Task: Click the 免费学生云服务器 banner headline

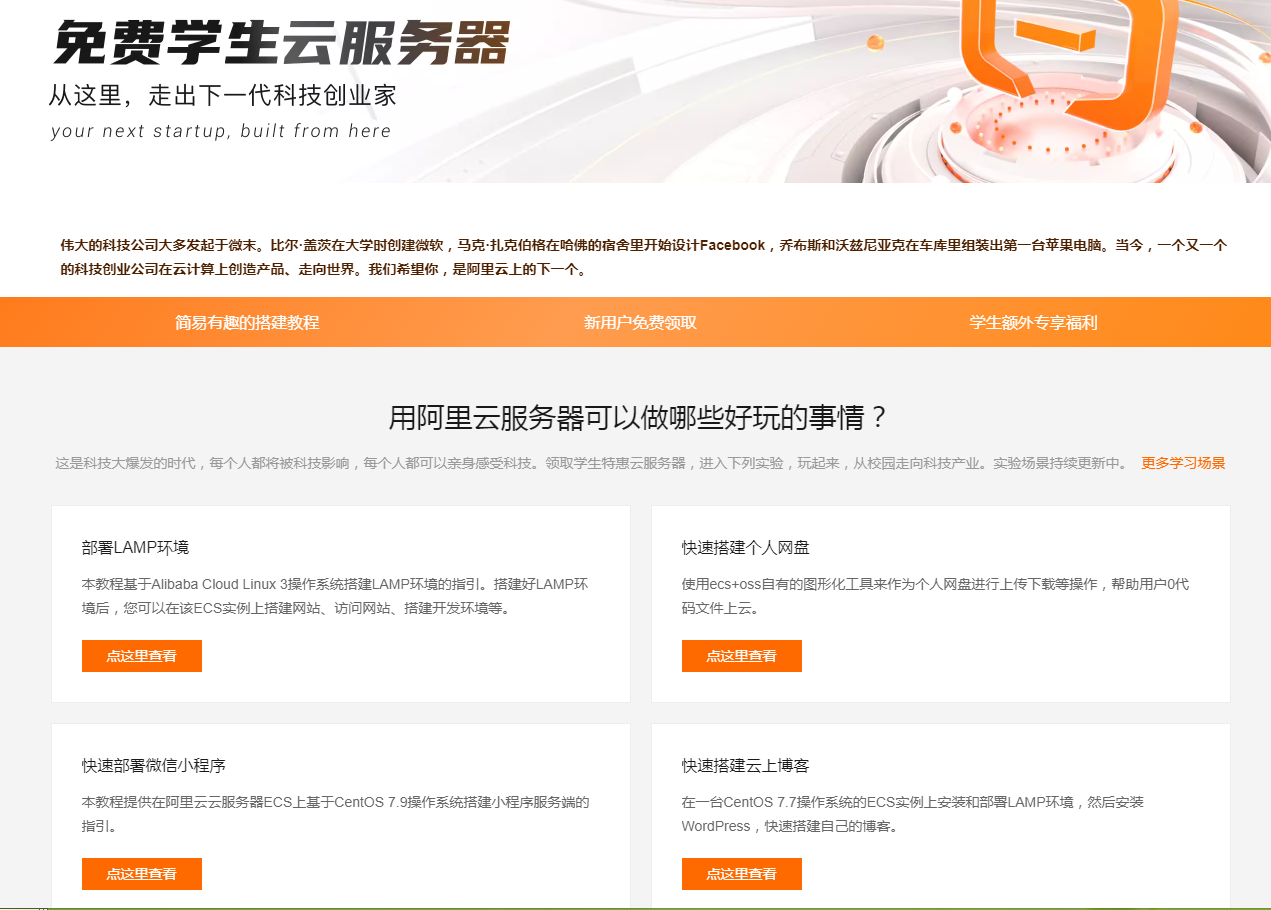Action: tap(281, 42)
